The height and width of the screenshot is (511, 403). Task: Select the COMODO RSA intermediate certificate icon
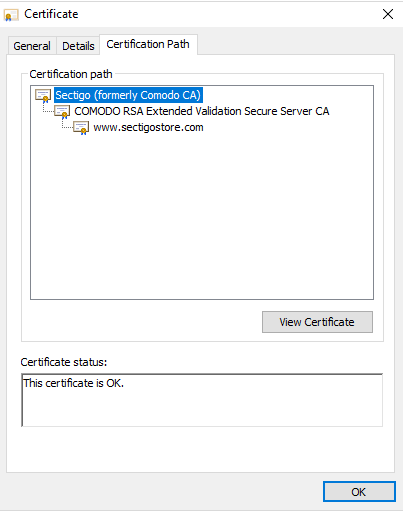(x=62, y=112)
